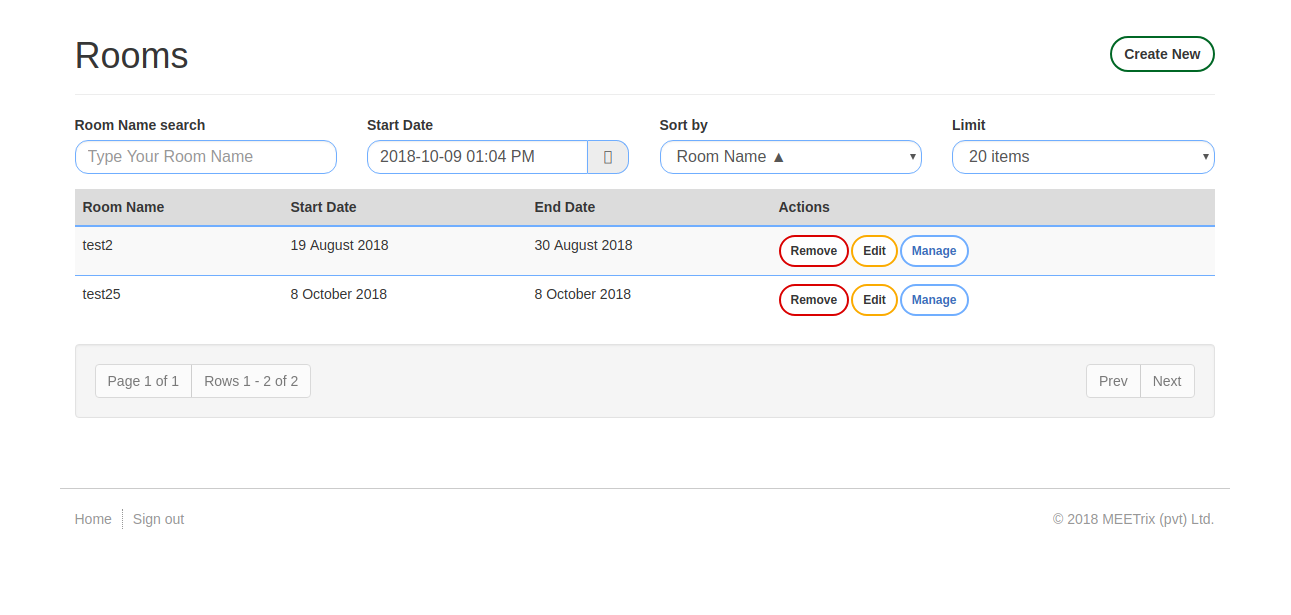Expand the Limit items dropdown
Screen dimensions: 1291x615
click(1082, 157)
